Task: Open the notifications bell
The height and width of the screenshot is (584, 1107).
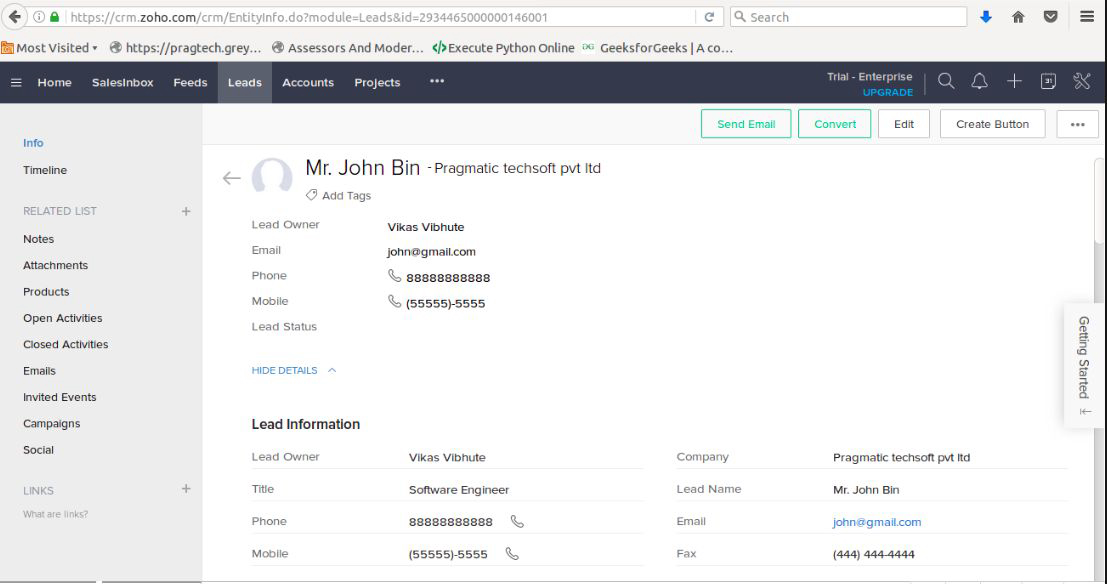Action: click(979, 81)
